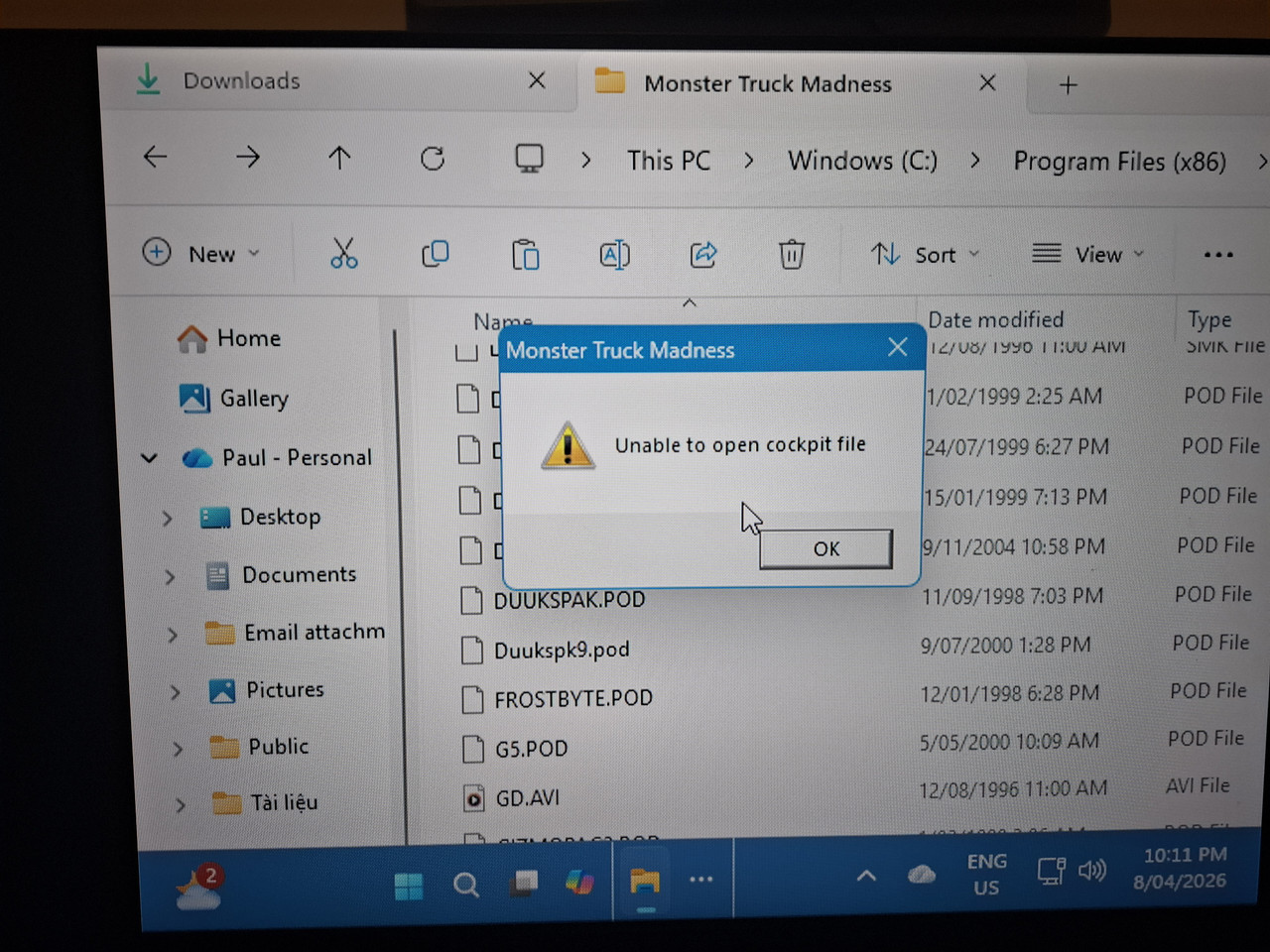Select the Duukspk9.pod file
Viewport: 1270px width, 952px height.
point(562,650)
